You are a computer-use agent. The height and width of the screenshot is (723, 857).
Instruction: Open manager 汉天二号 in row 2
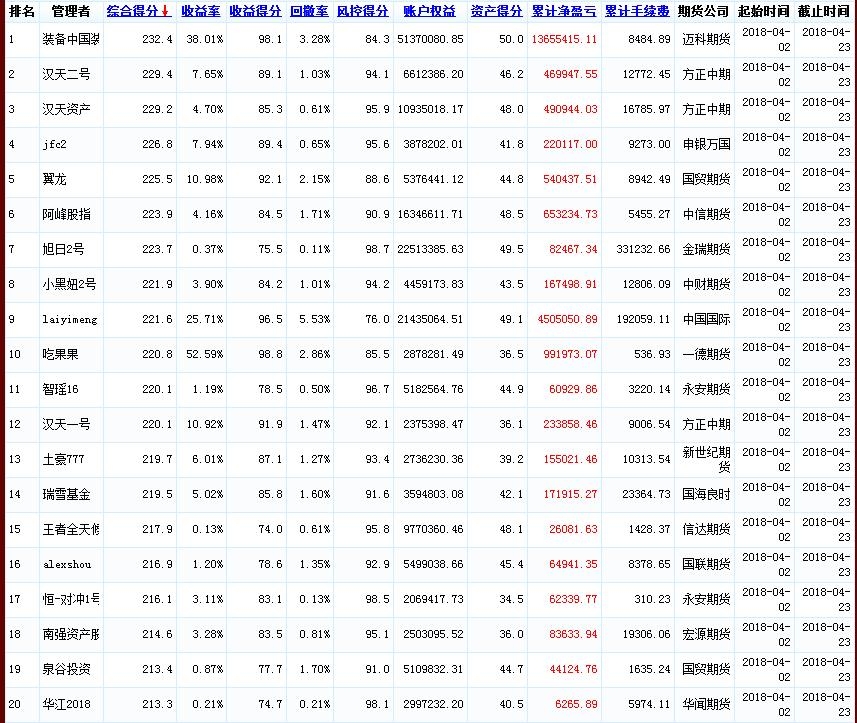[66, 75]
